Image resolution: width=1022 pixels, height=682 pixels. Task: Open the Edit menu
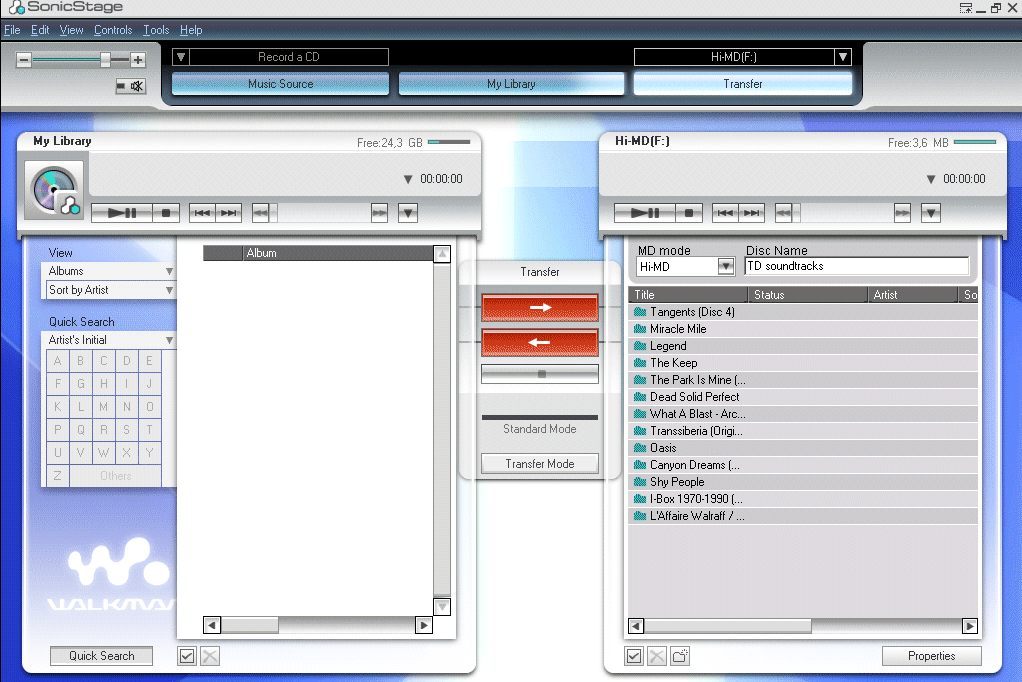[x=40, y=30]
